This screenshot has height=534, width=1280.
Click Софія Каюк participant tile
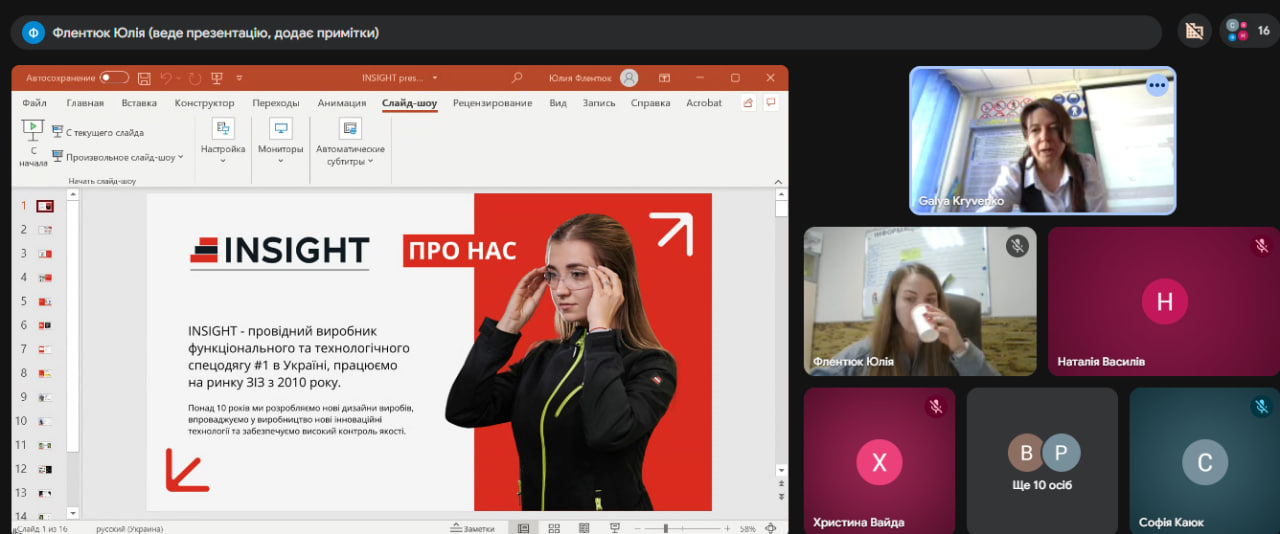(x=1205, y=461)
